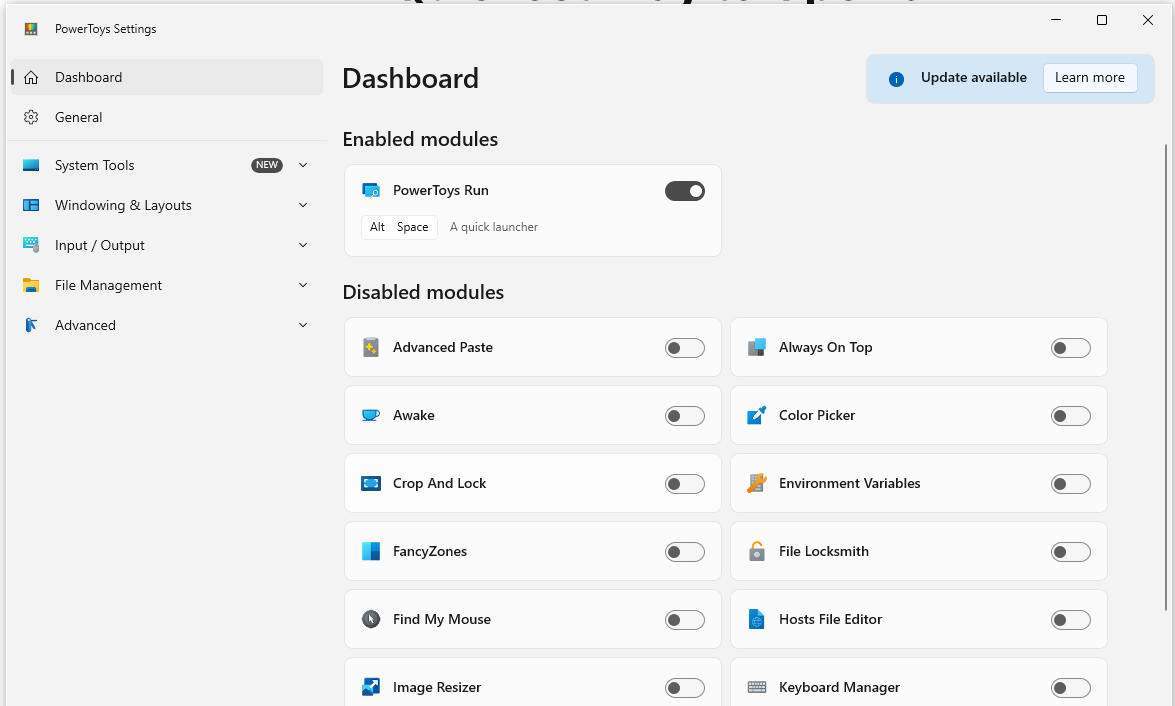Click the vertical scrollbar thumb
Screen dimensions: 1175x706
[1166, 377]
